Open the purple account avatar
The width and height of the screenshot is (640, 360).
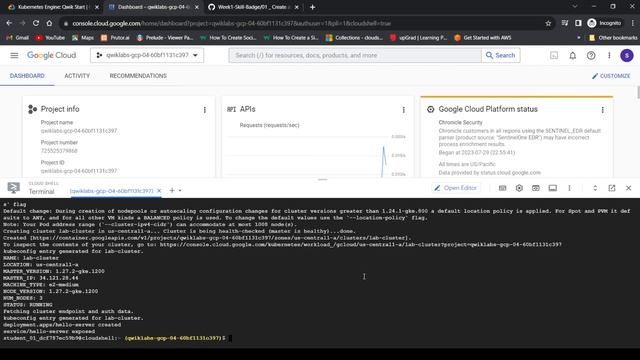[627, 55]
